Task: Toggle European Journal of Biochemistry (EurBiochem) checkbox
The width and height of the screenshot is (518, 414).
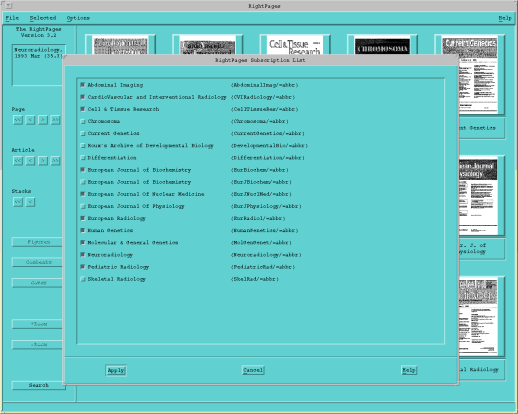Action: coord(83,170)
